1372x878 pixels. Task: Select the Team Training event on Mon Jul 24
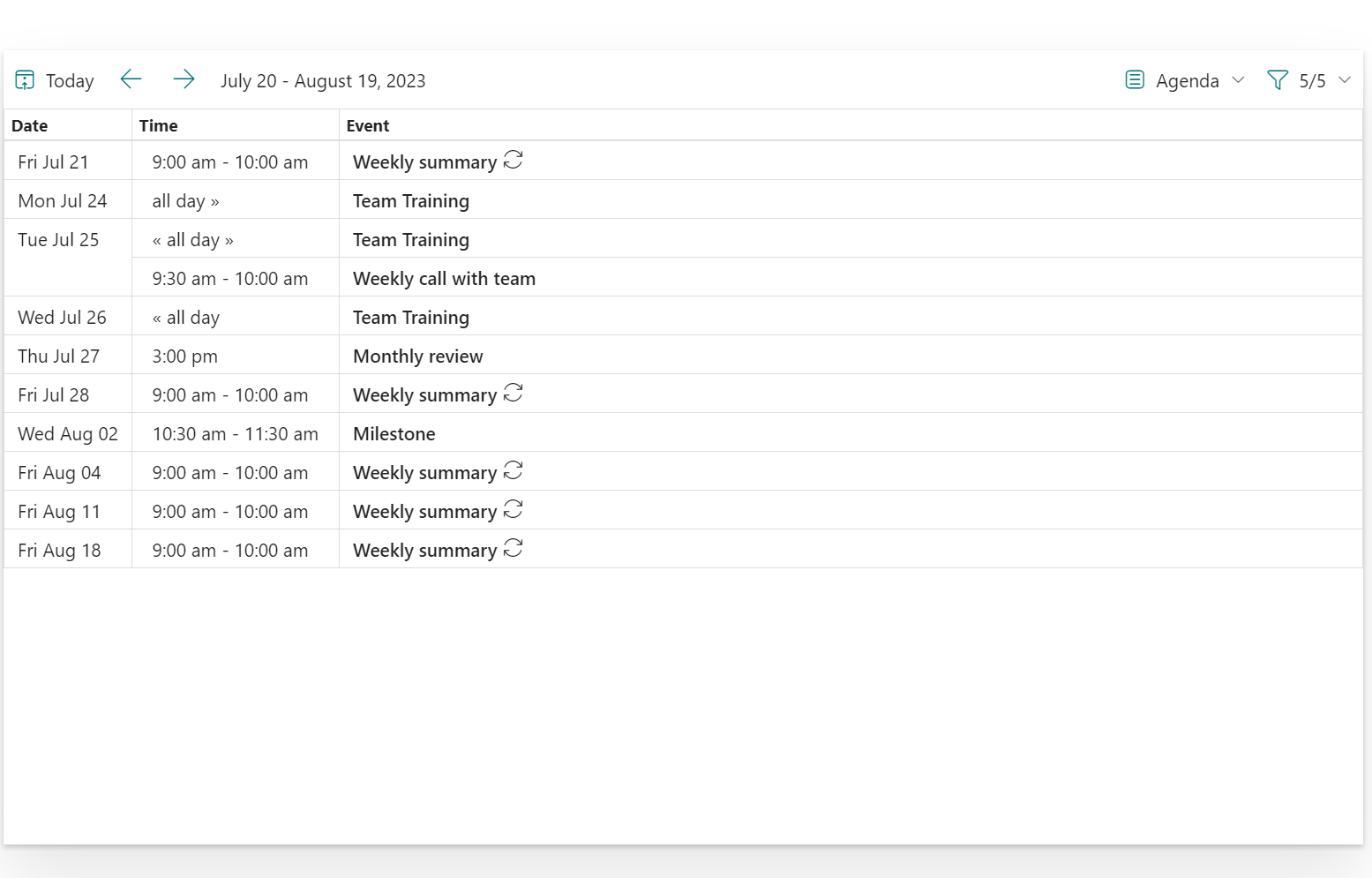tap(411, 201)
